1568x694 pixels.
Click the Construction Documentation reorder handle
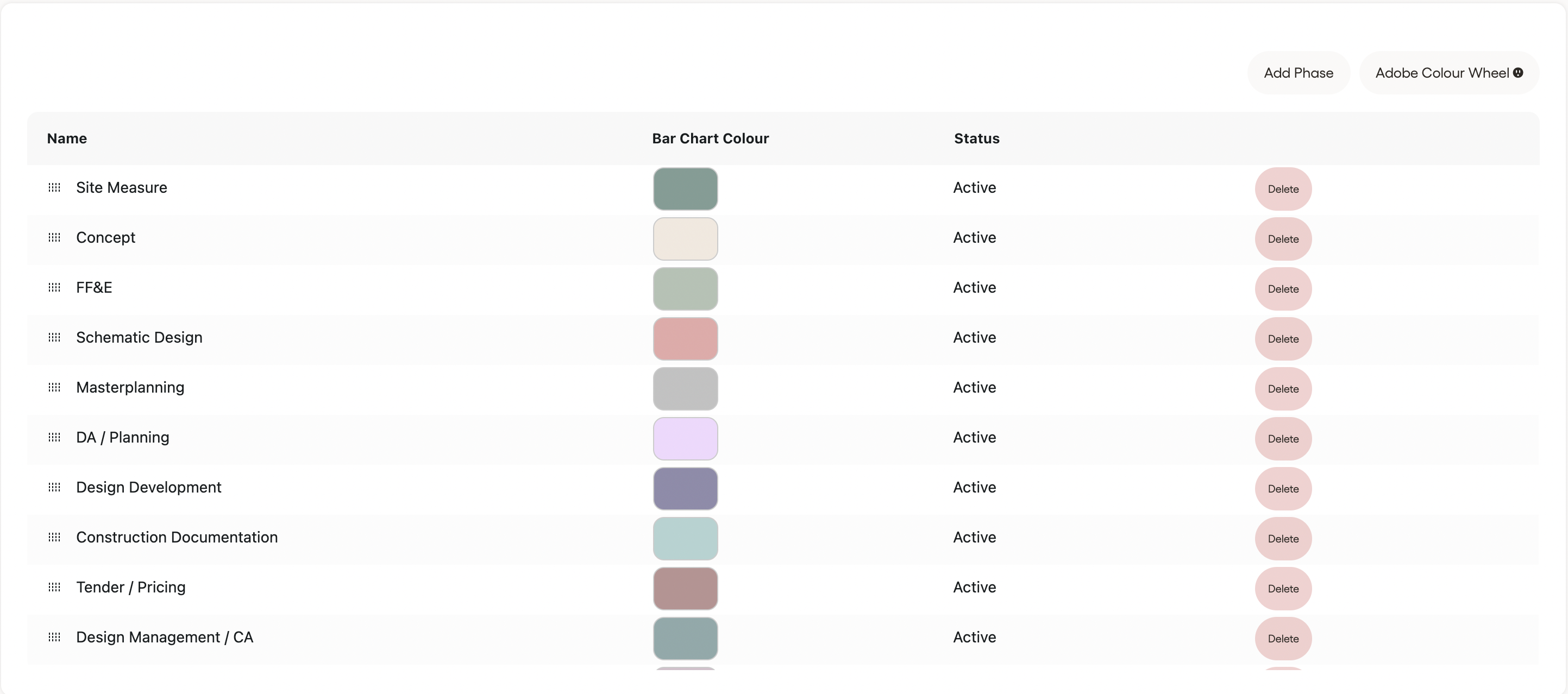54,537
